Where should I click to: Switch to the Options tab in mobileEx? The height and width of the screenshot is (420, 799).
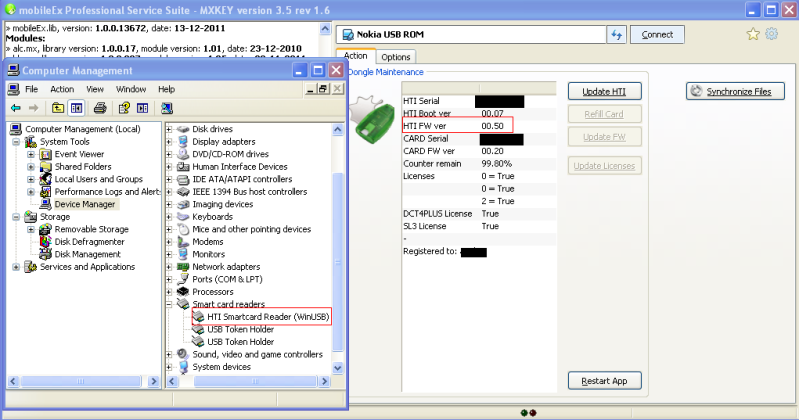[396, 57]
